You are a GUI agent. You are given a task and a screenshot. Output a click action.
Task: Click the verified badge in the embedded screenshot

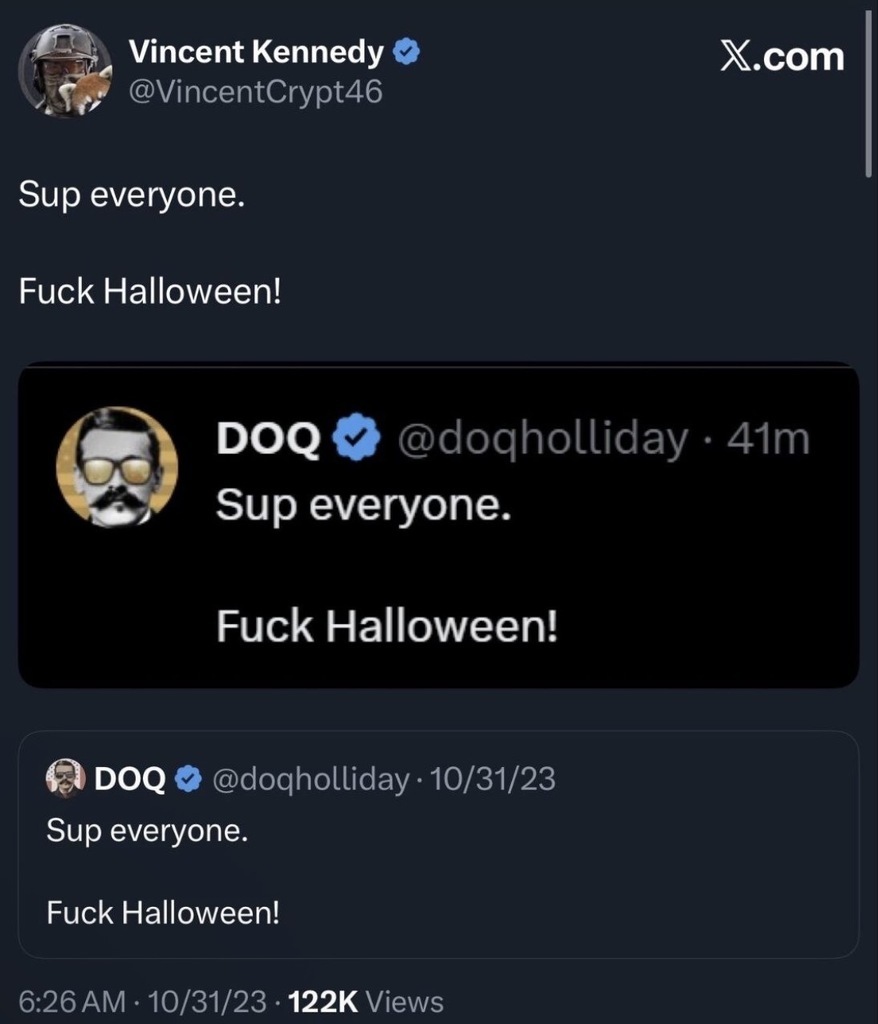pyautogui.click(x=355, y=438)
